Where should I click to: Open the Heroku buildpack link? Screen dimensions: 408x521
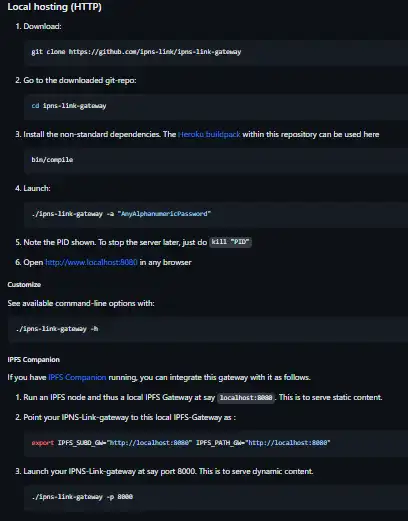[x=209, y=134]
